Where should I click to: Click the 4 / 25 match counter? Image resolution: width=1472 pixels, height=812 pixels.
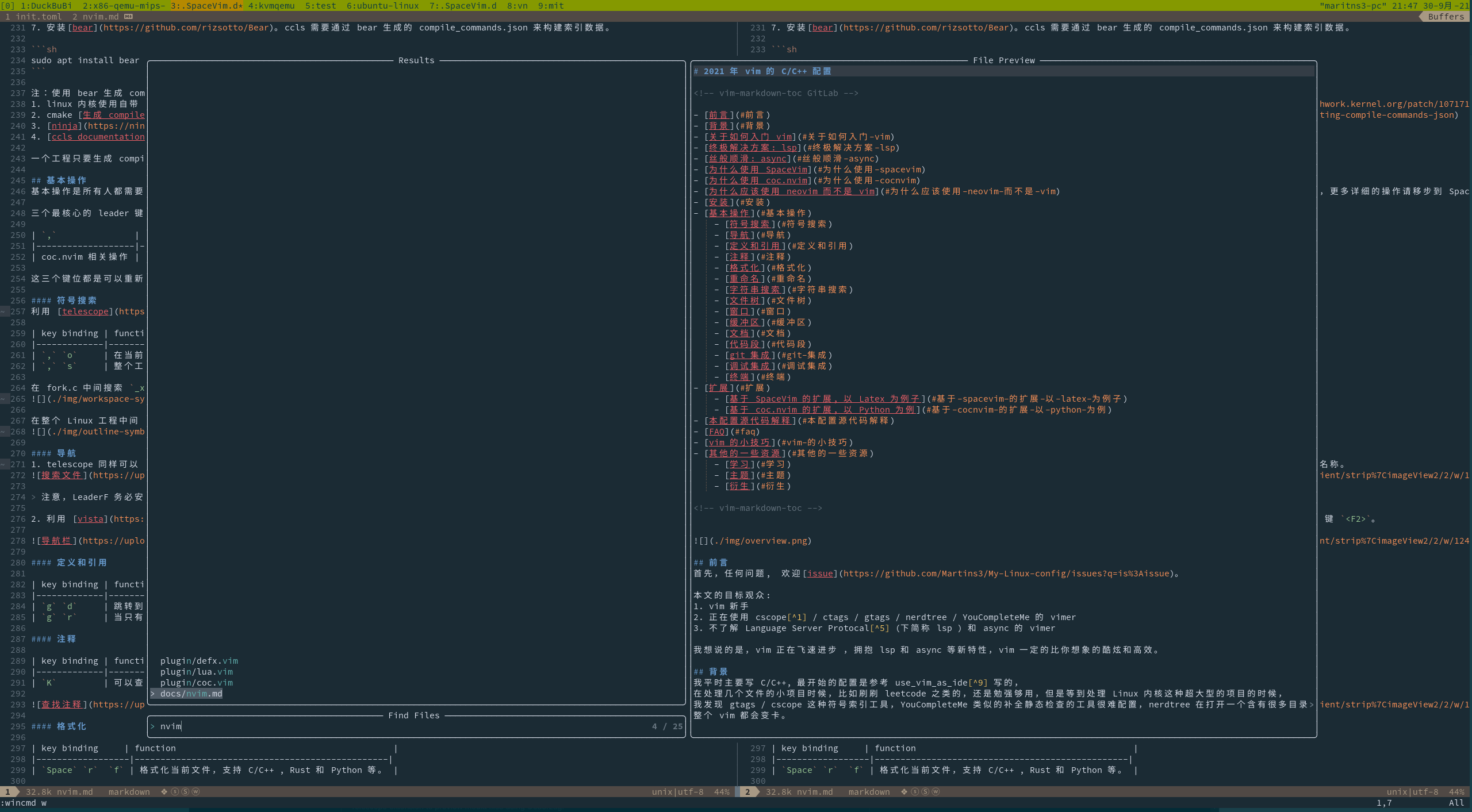(667, 726)
